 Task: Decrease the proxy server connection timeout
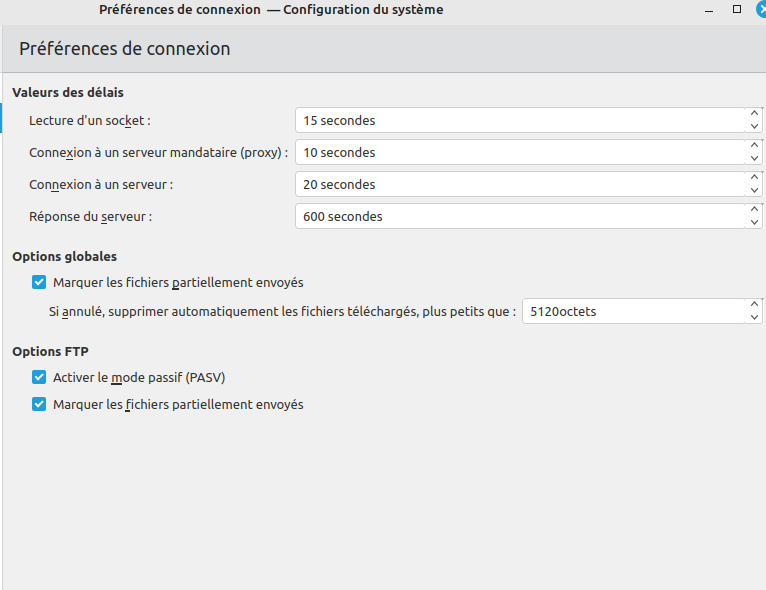point(755,158)
